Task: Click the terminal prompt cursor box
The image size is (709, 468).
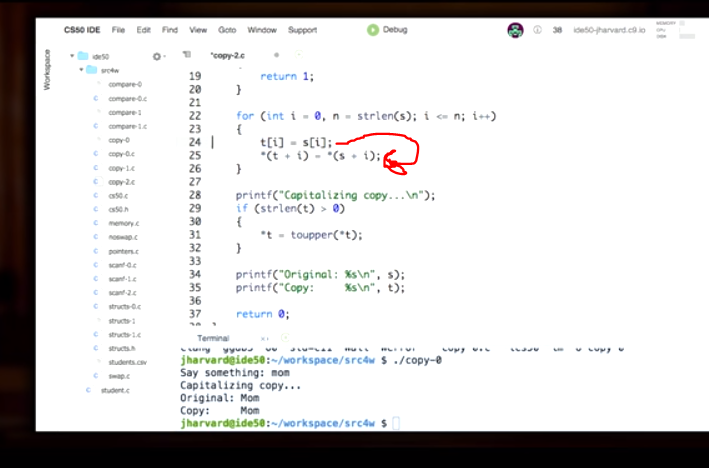Action: 396,423
